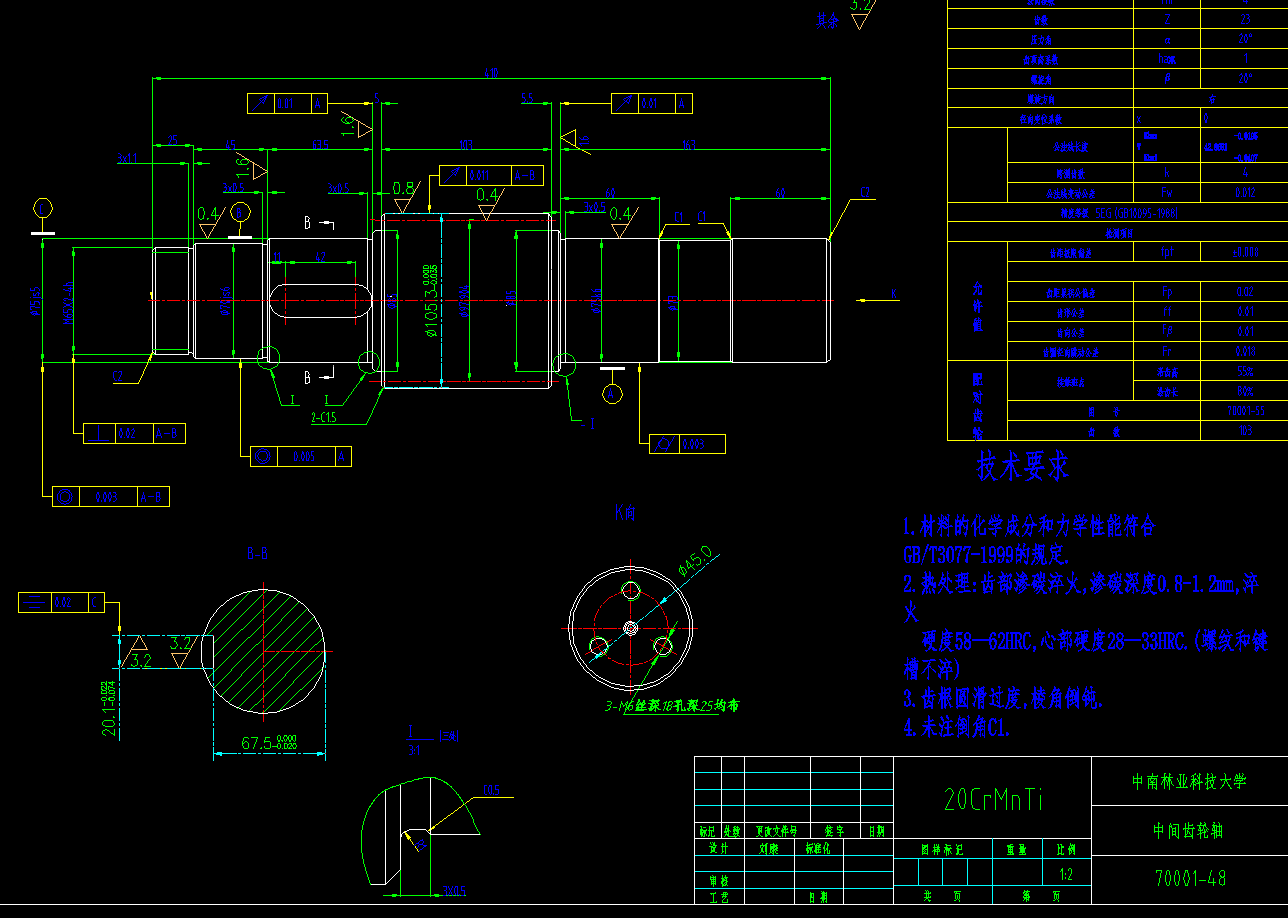Screen dimensions: 1288x918
Task: Select the 3-M6 thread hole note
Action: pos(671,706)
